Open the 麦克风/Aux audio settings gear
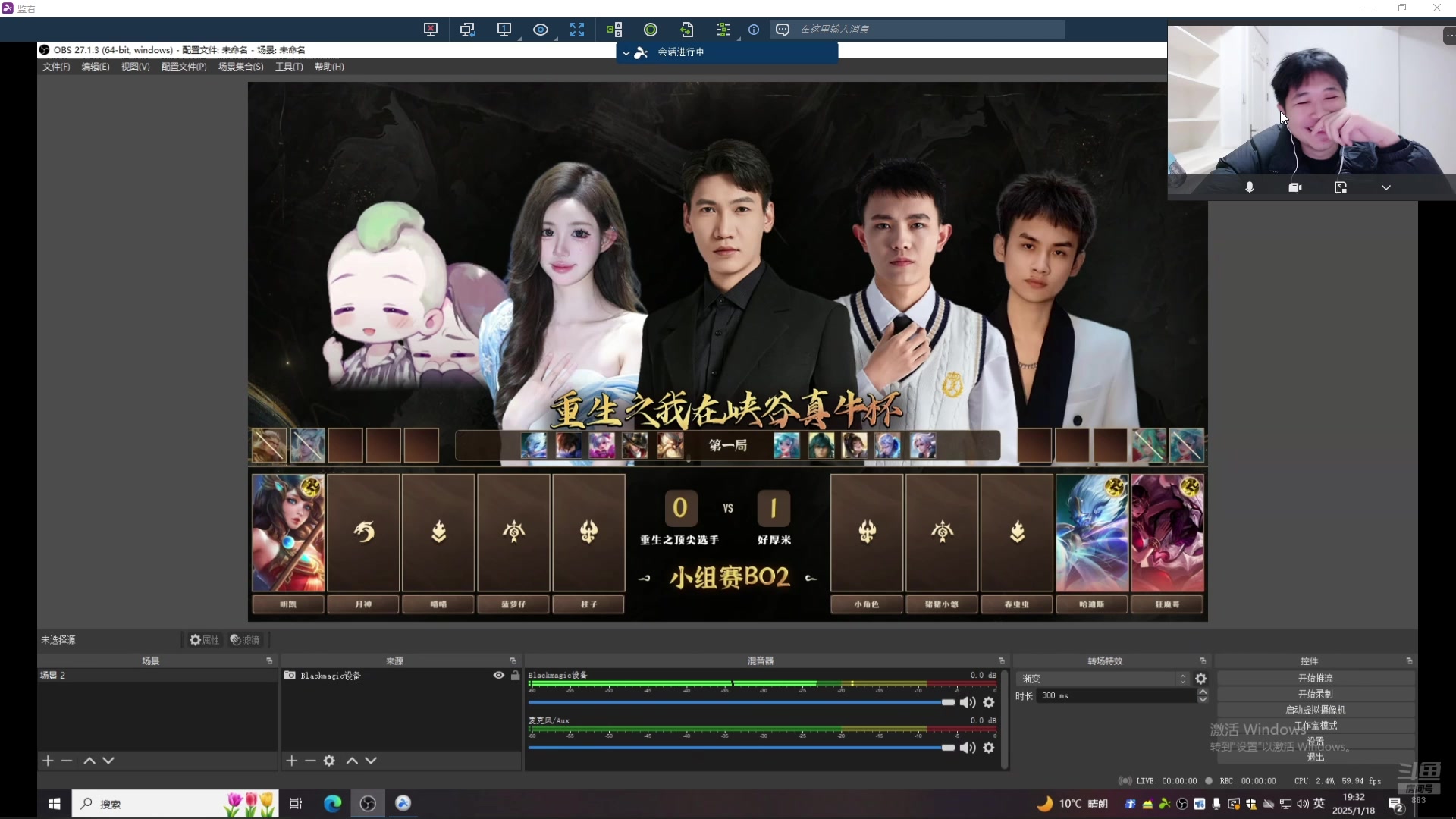This screenshot has height=819, width=1456. [x=989, y=748]
